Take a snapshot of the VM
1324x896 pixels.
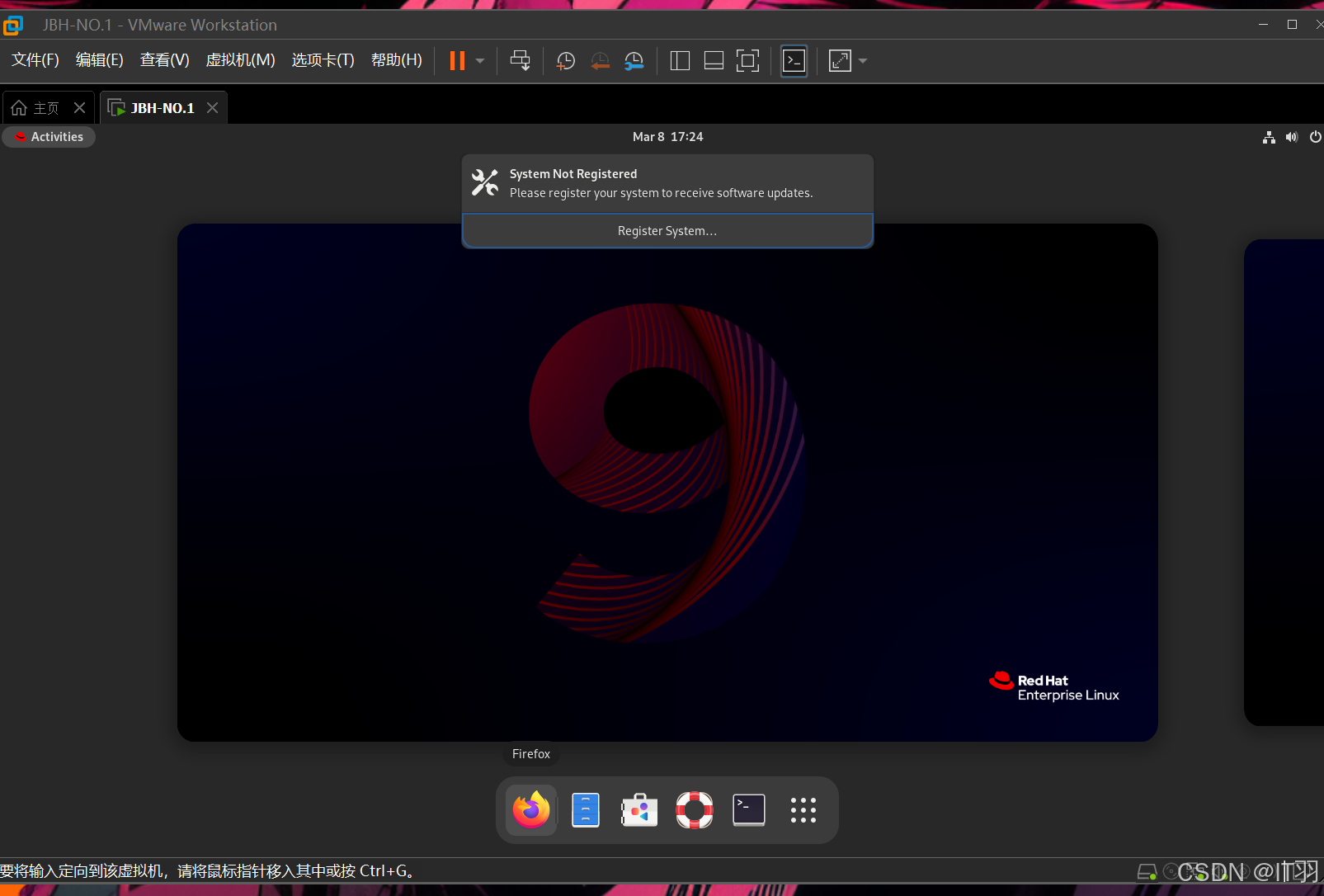(566, 60)
